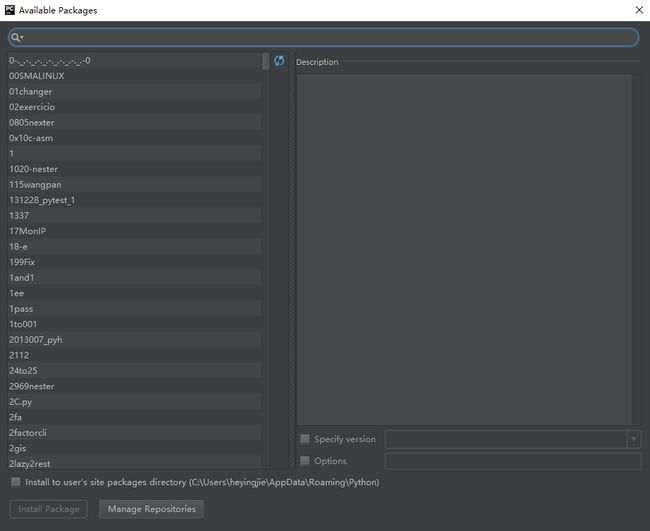Close the Available Packages dialog

[x=639, y=10]
